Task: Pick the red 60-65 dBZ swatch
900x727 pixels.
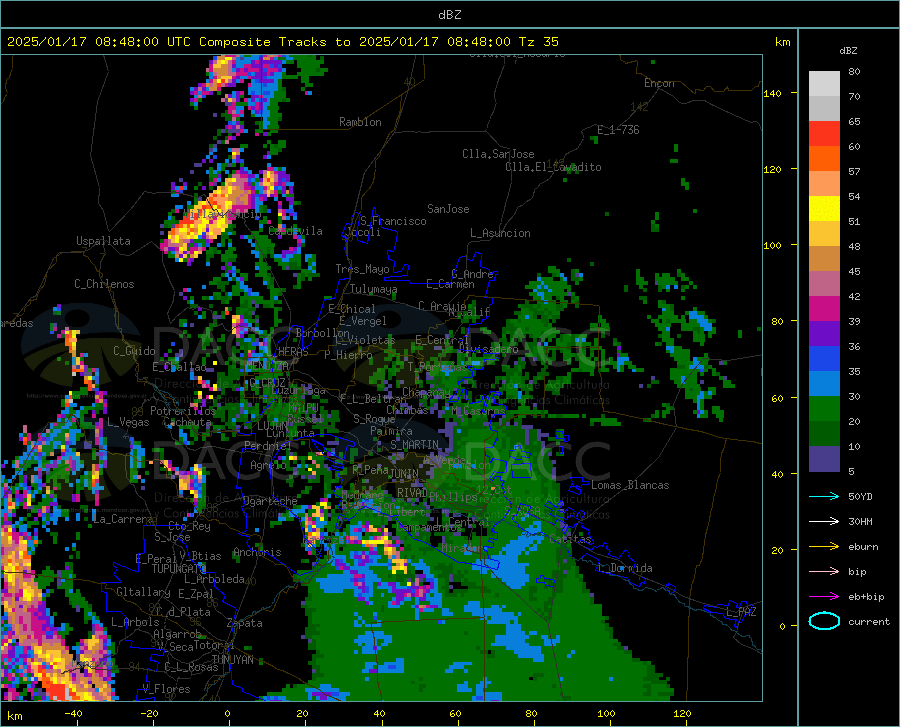Action: [824, 134]
